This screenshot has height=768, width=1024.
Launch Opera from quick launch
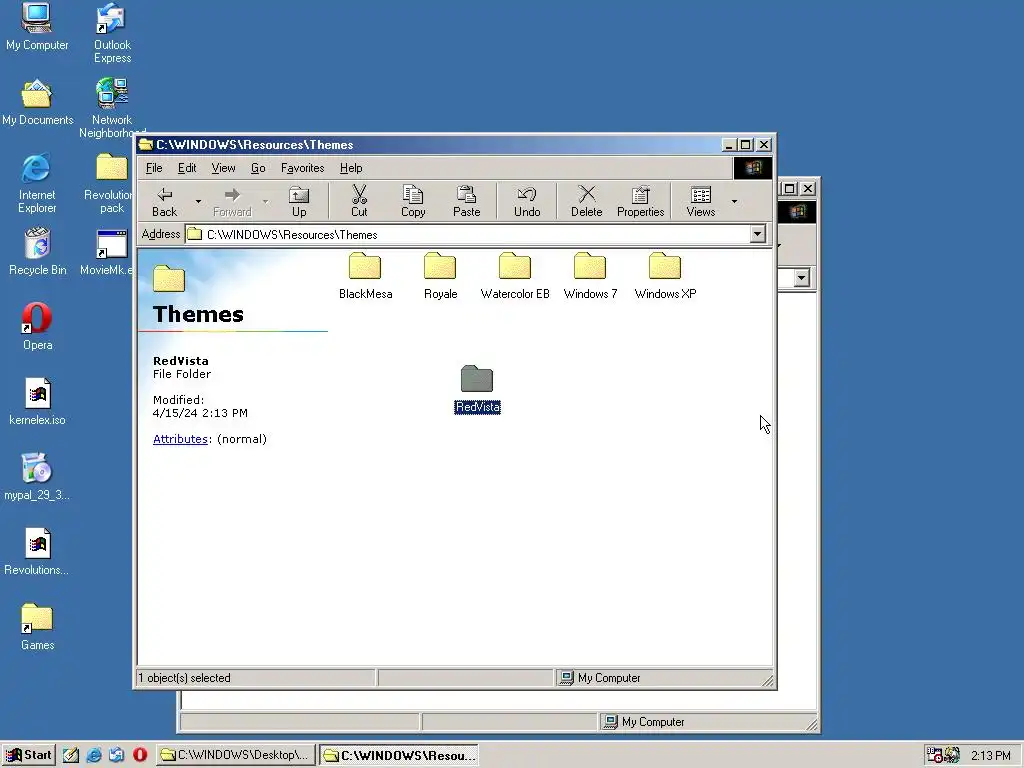(140, 755)
